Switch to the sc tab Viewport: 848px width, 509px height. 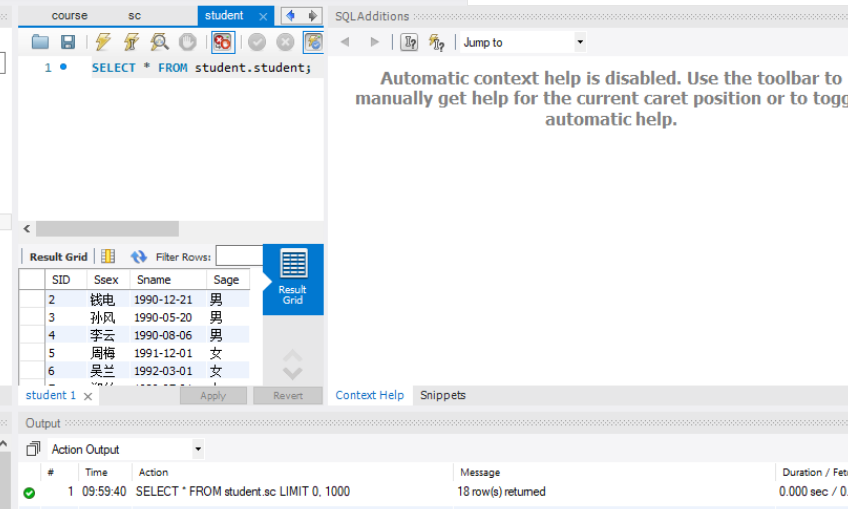coord(134,16)
